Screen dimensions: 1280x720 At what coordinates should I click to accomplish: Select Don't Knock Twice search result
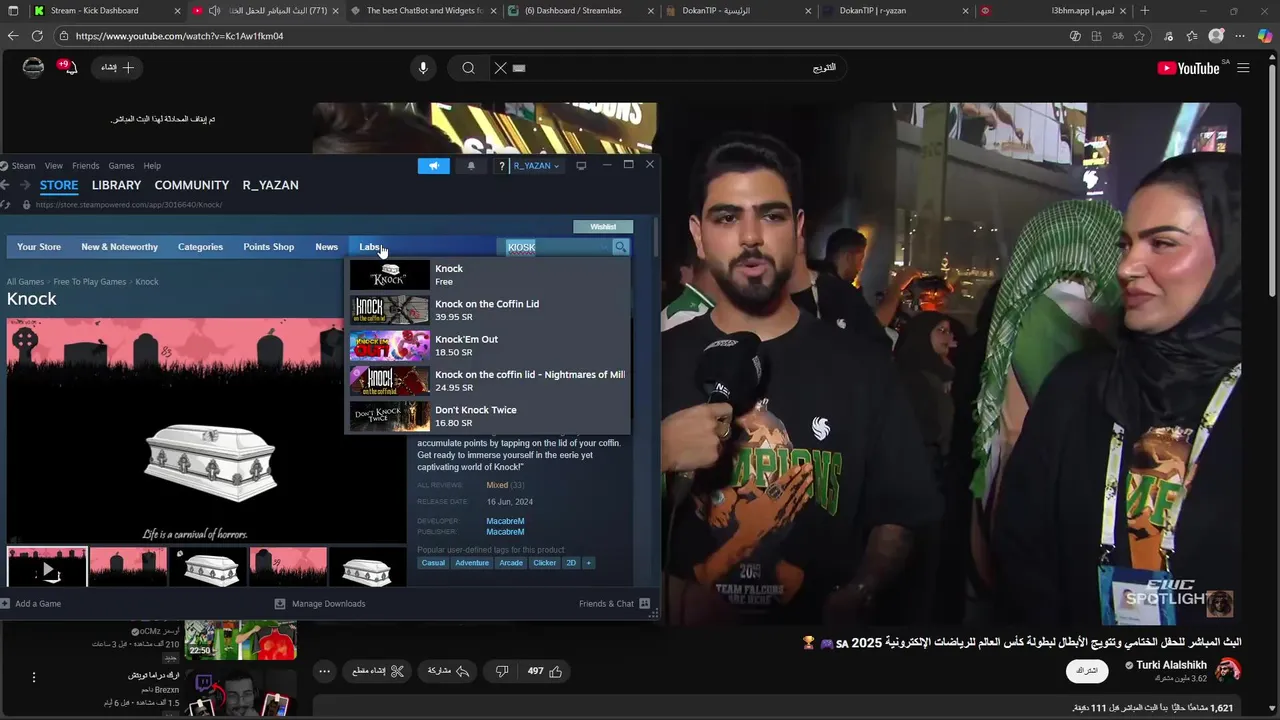(489, 416)
